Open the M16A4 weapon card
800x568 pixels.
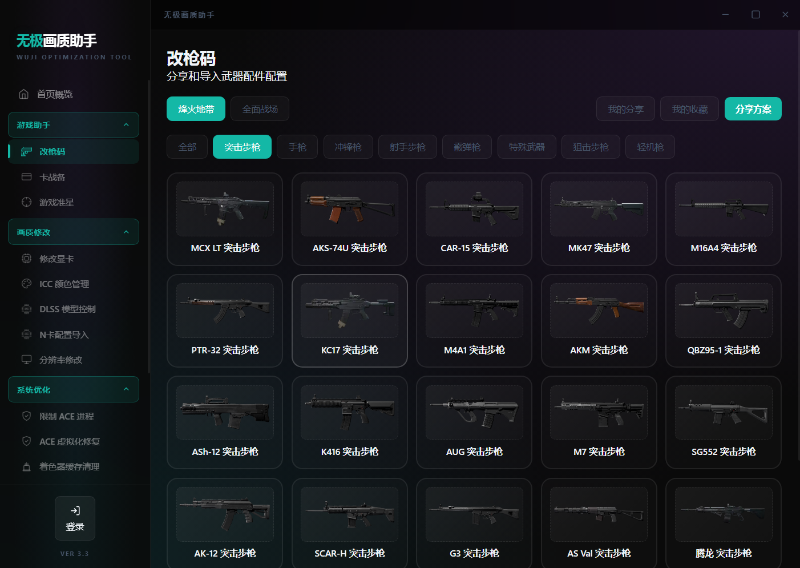(723, 219)
